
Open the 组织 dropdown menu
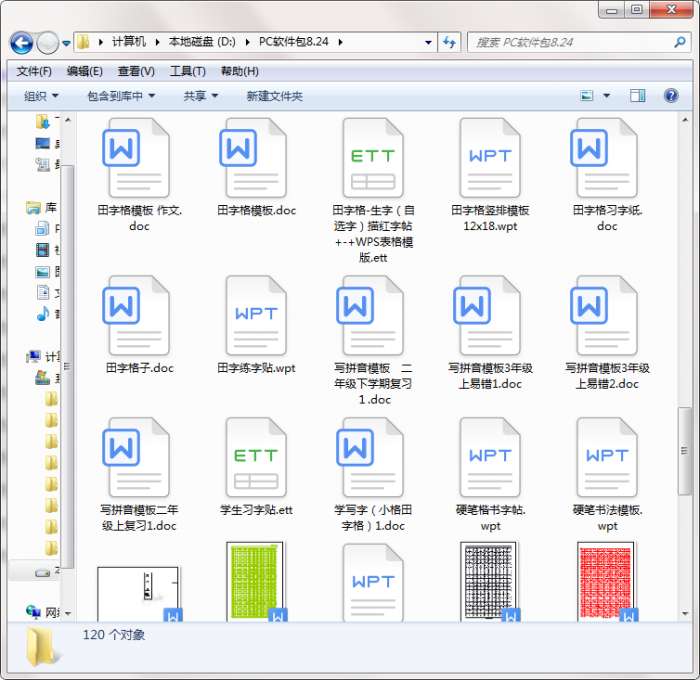tap(41, 96)
